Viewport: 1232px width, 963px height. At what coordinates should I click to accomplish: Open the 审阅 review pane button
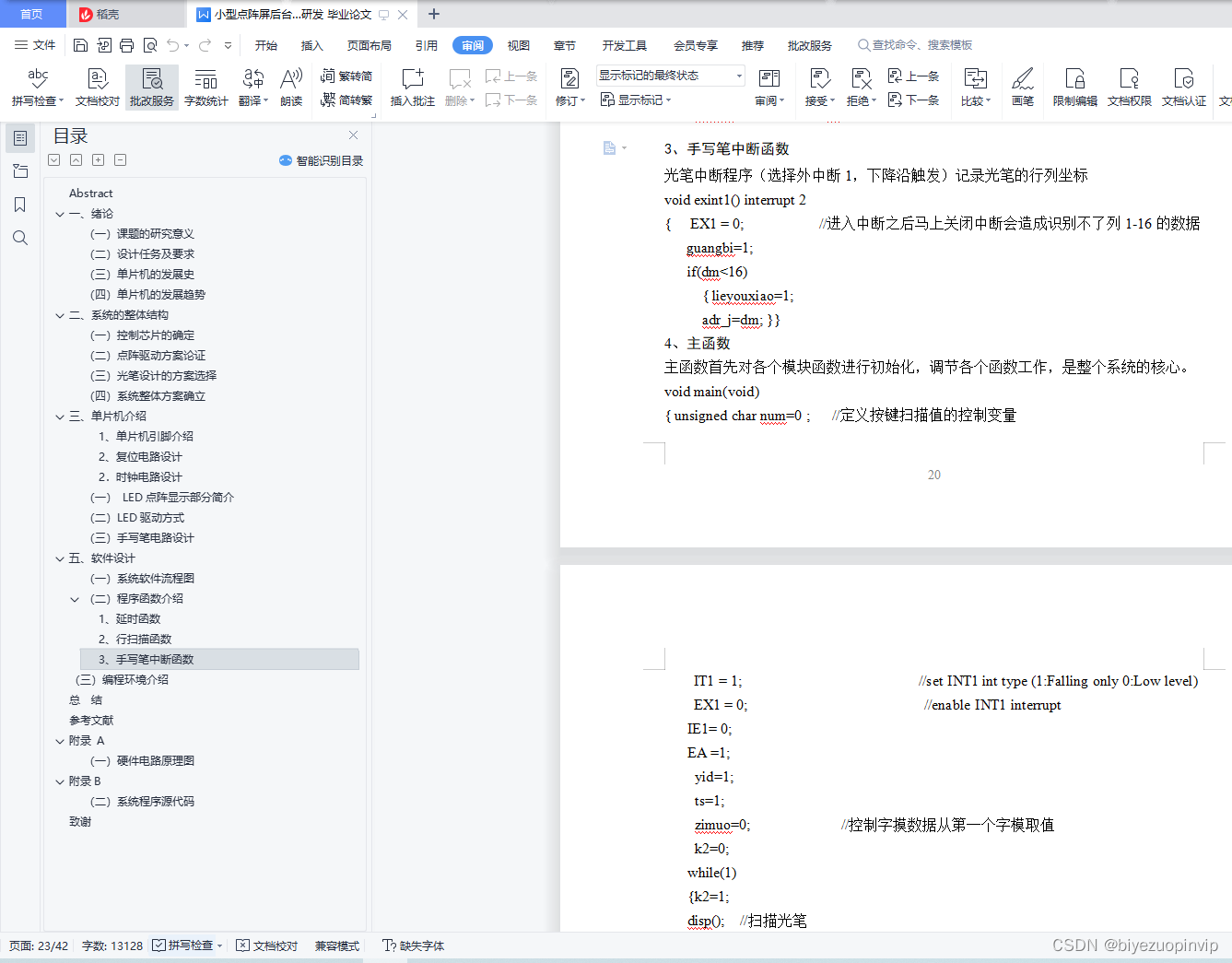[769, 88]
